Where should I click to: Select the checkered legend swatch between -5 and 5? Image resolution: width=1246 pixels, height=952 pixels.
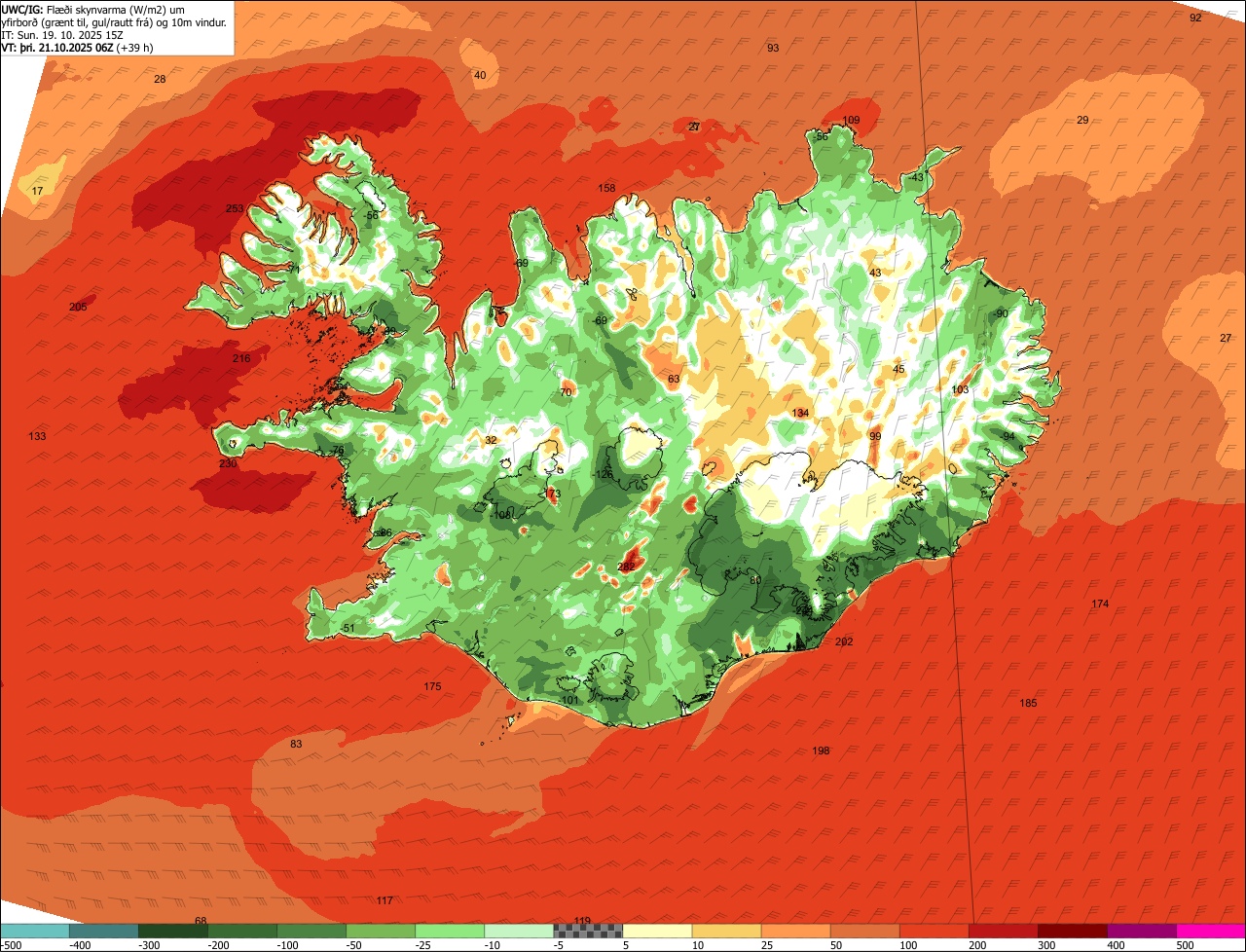pos(588,931)
